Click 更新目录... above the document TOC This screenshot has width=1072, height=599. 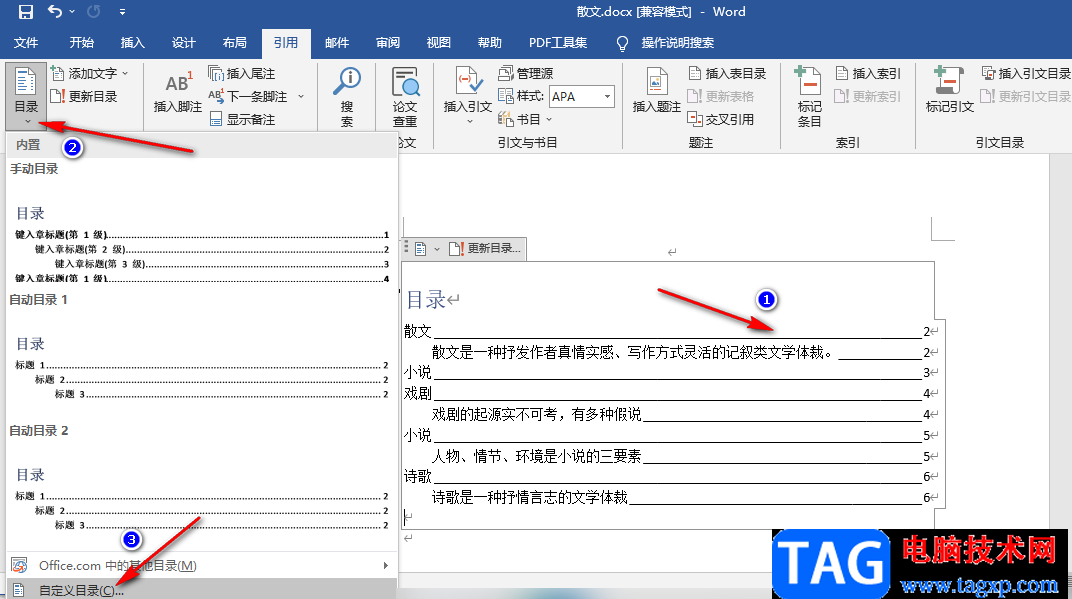pos(485,248)
